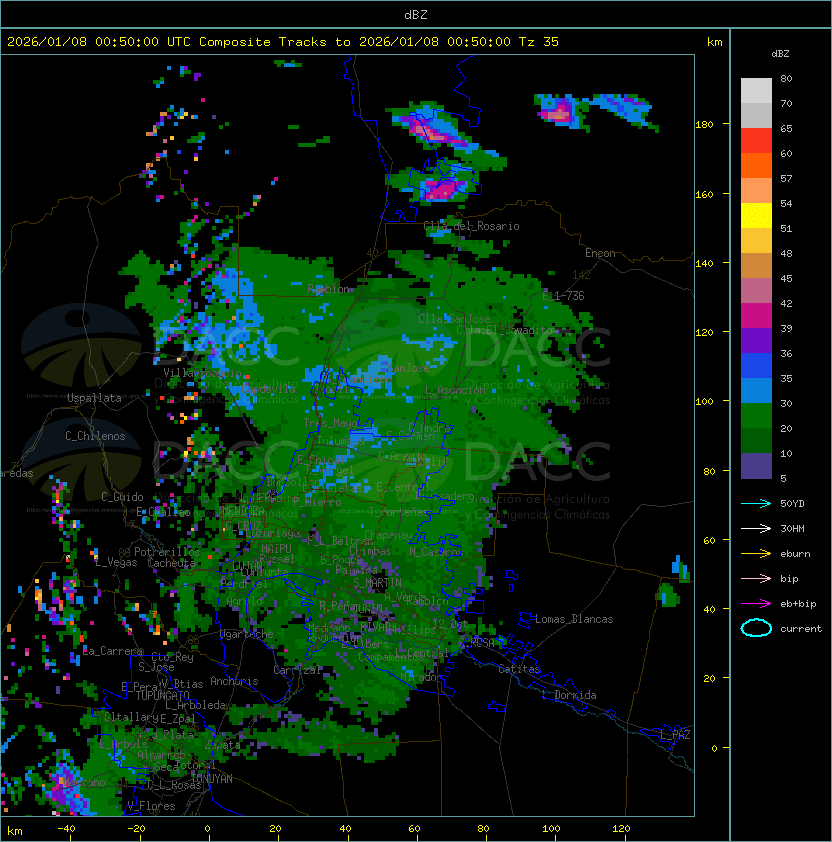This screenshot has height=842, width=832.
Task: Click the S_MARTIN place label
Action: 378,583
